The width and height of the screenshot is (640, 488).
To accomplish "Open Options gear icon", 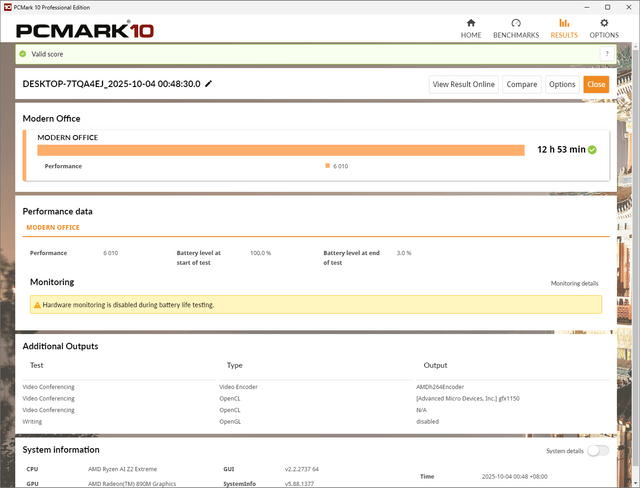I will tap(604, 23).
